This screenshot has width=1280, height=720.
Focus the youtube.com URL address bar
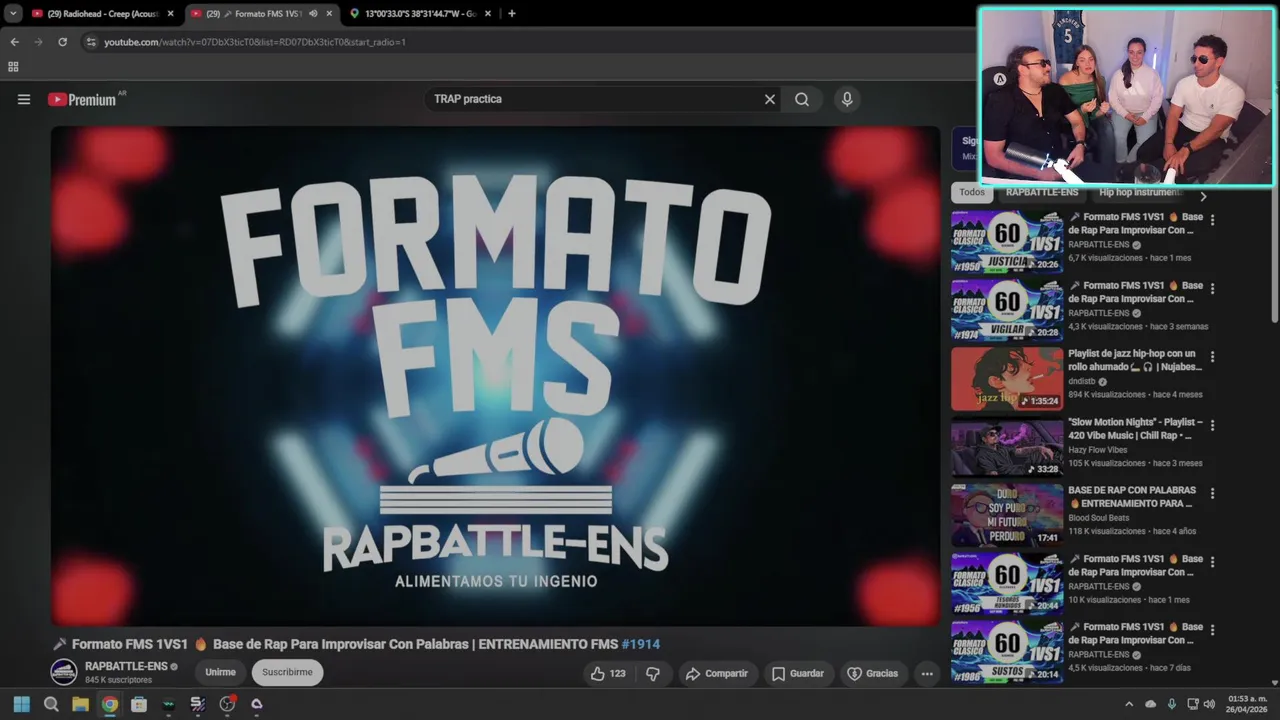[x=255, y=42]
